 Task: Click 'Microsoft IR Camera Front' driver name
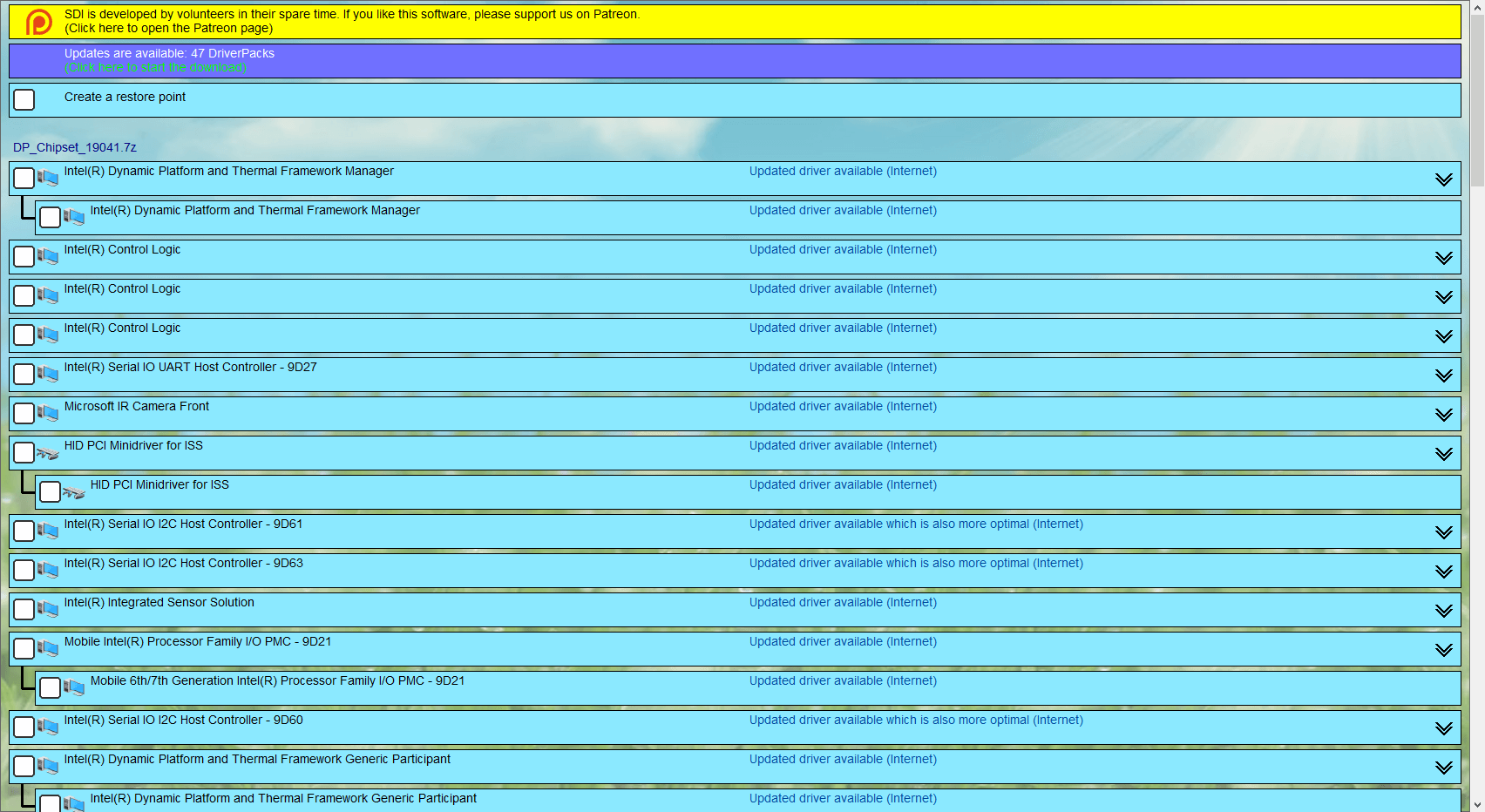click(x=137, y=406)
